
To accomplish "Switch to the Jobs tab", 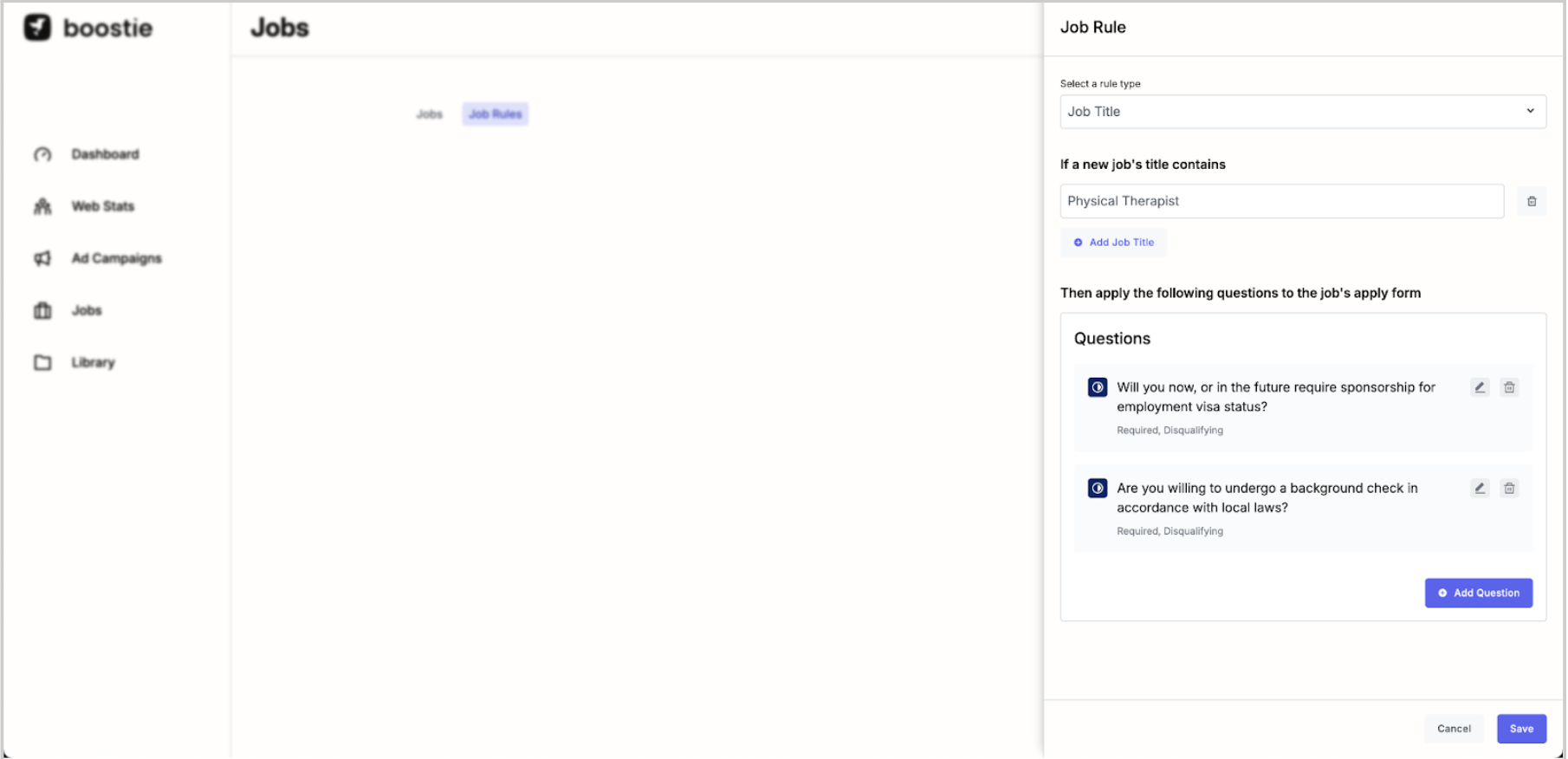I will pos(429,114).
